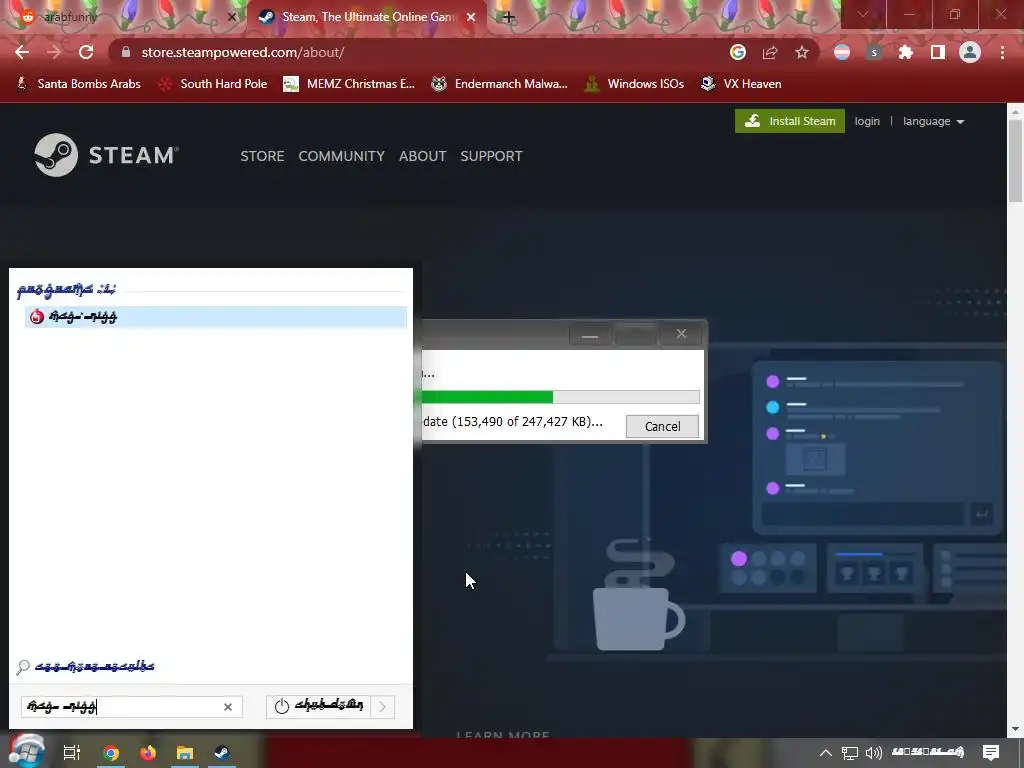Open Steam from the taskbar
The height and width of the screenshot is (768, 1024).
pos(222,753)
